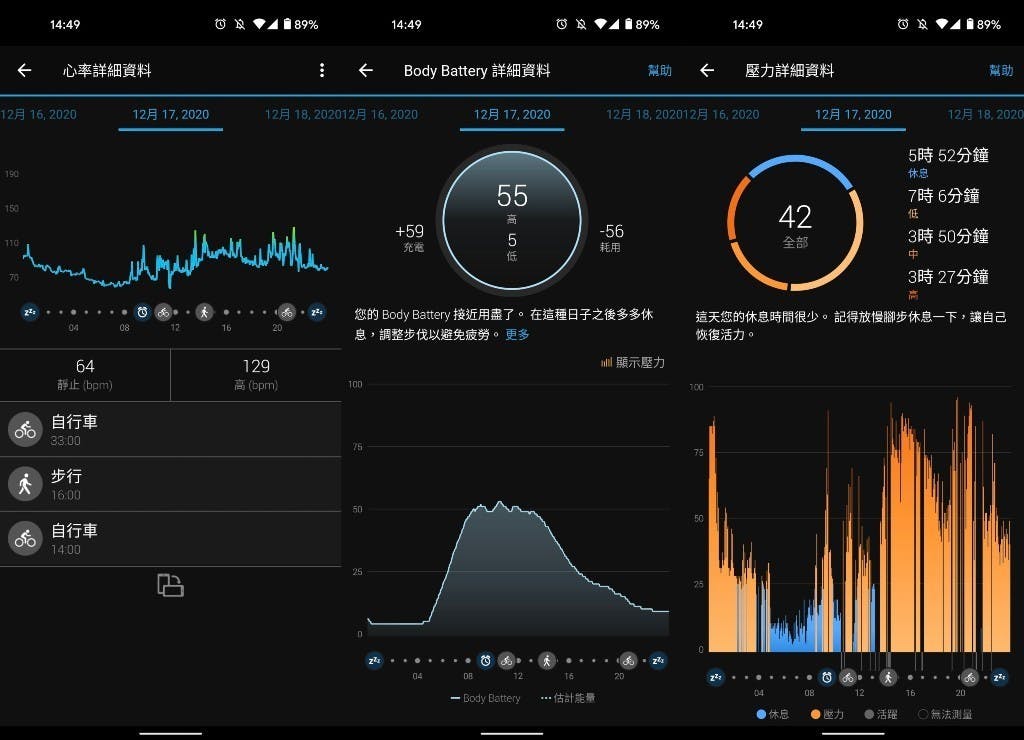
Task: Tap the 無法測量 legend entry
Action: pyautogui.click(x=945, y=715)
